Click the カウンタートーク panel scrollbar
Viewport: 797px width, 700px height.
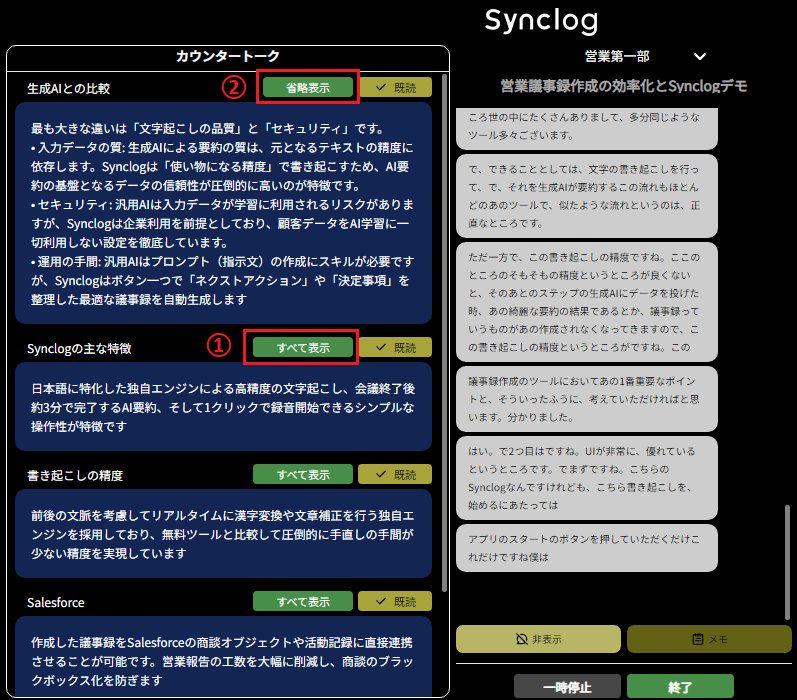(445, 333)
